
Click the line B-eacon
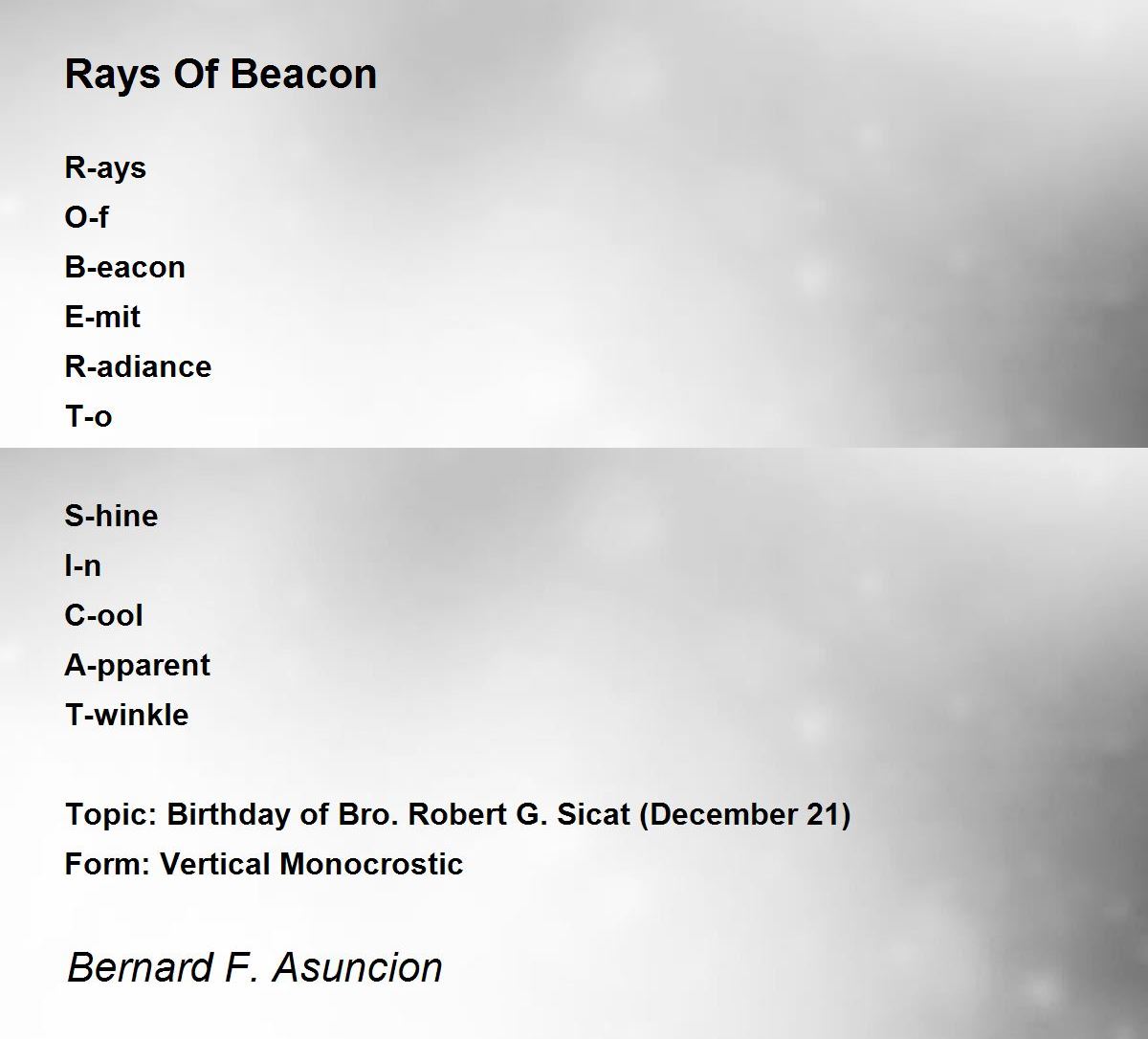(125, 267)
